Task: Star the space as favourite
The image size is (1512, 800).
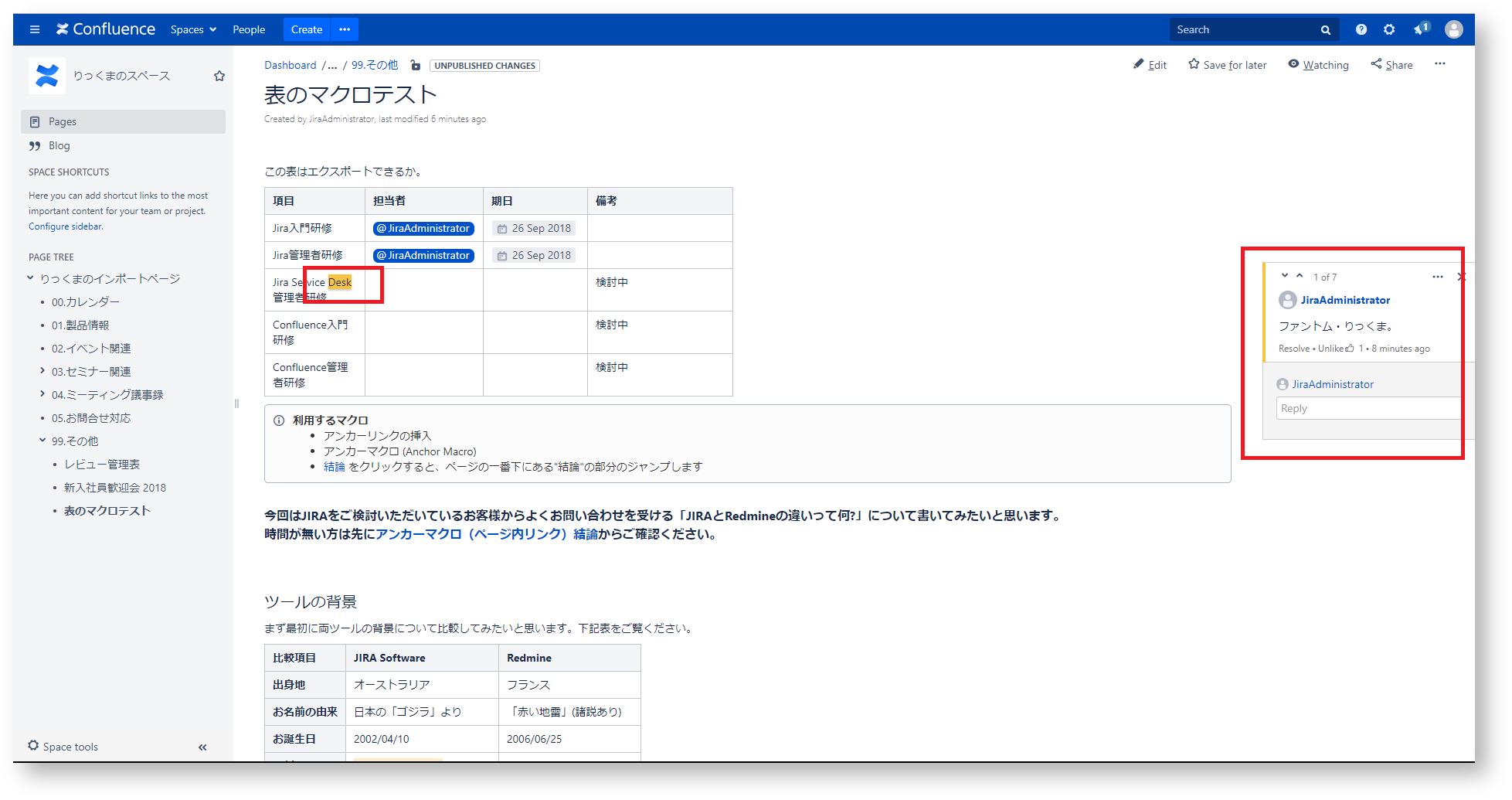Action: [x=219, y=76]
